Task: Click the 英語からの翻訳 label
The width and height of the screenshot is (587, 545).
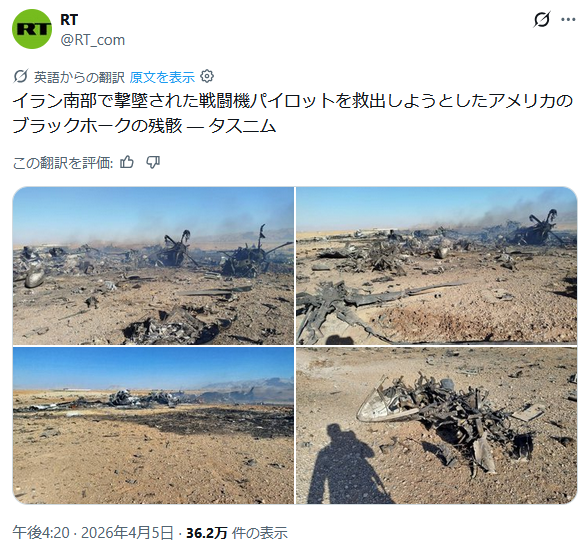Action: [79, 77]
